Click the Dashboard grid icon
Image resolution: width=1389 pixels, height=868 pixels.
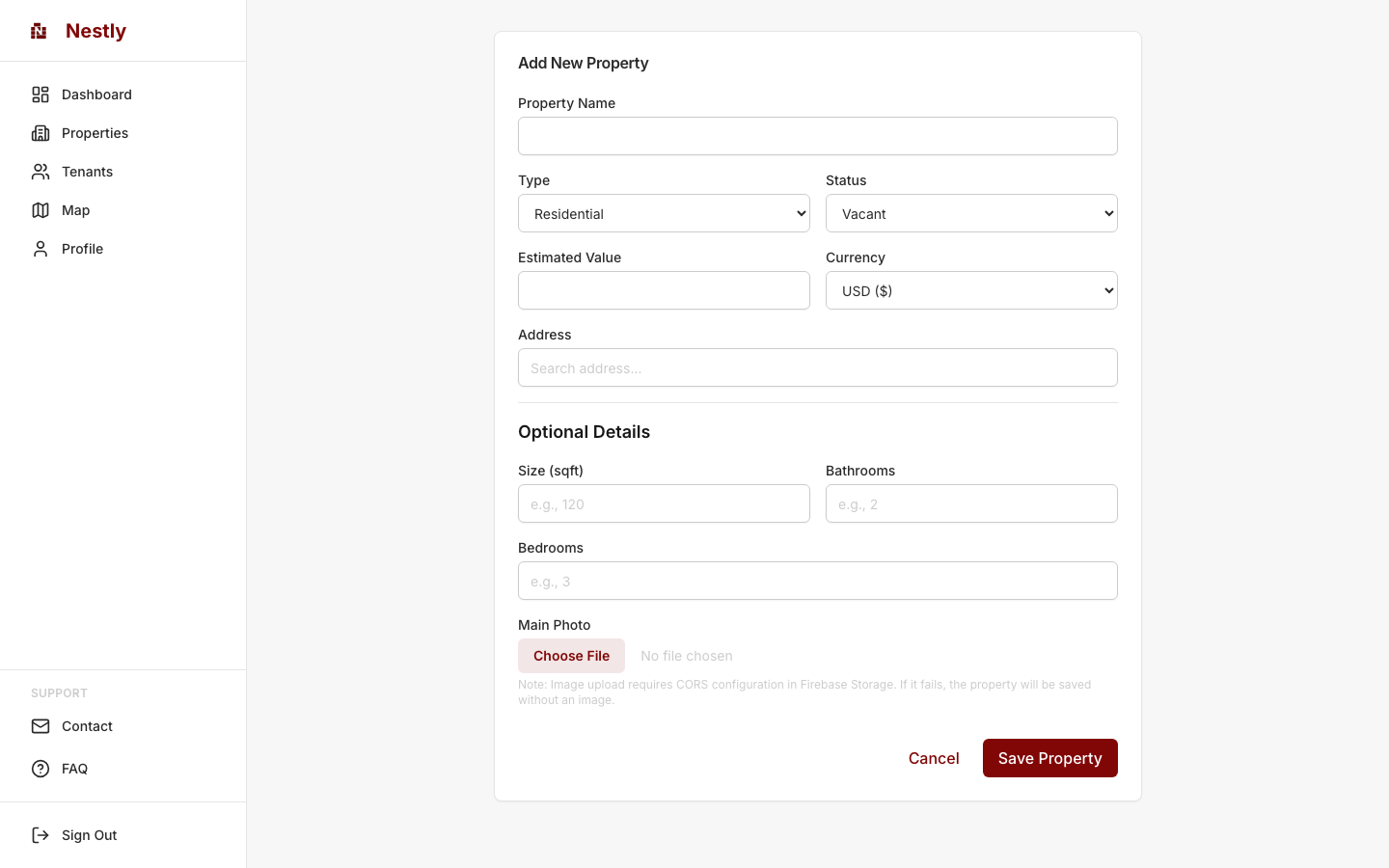pos(41,95)
